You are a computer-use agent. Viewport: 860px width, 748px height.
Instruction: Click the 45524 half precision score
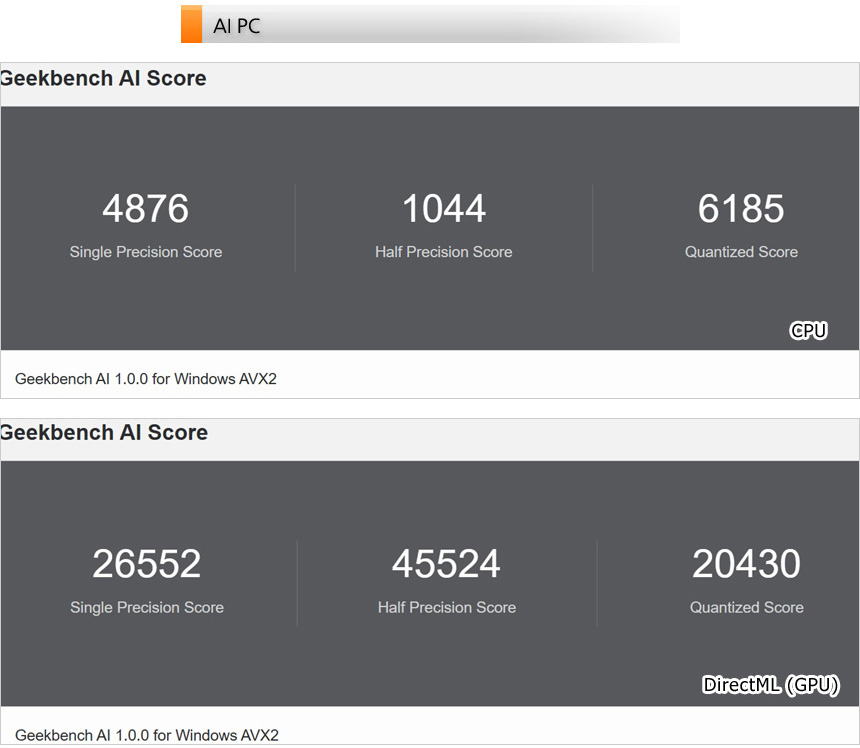(x=447, y=564)
